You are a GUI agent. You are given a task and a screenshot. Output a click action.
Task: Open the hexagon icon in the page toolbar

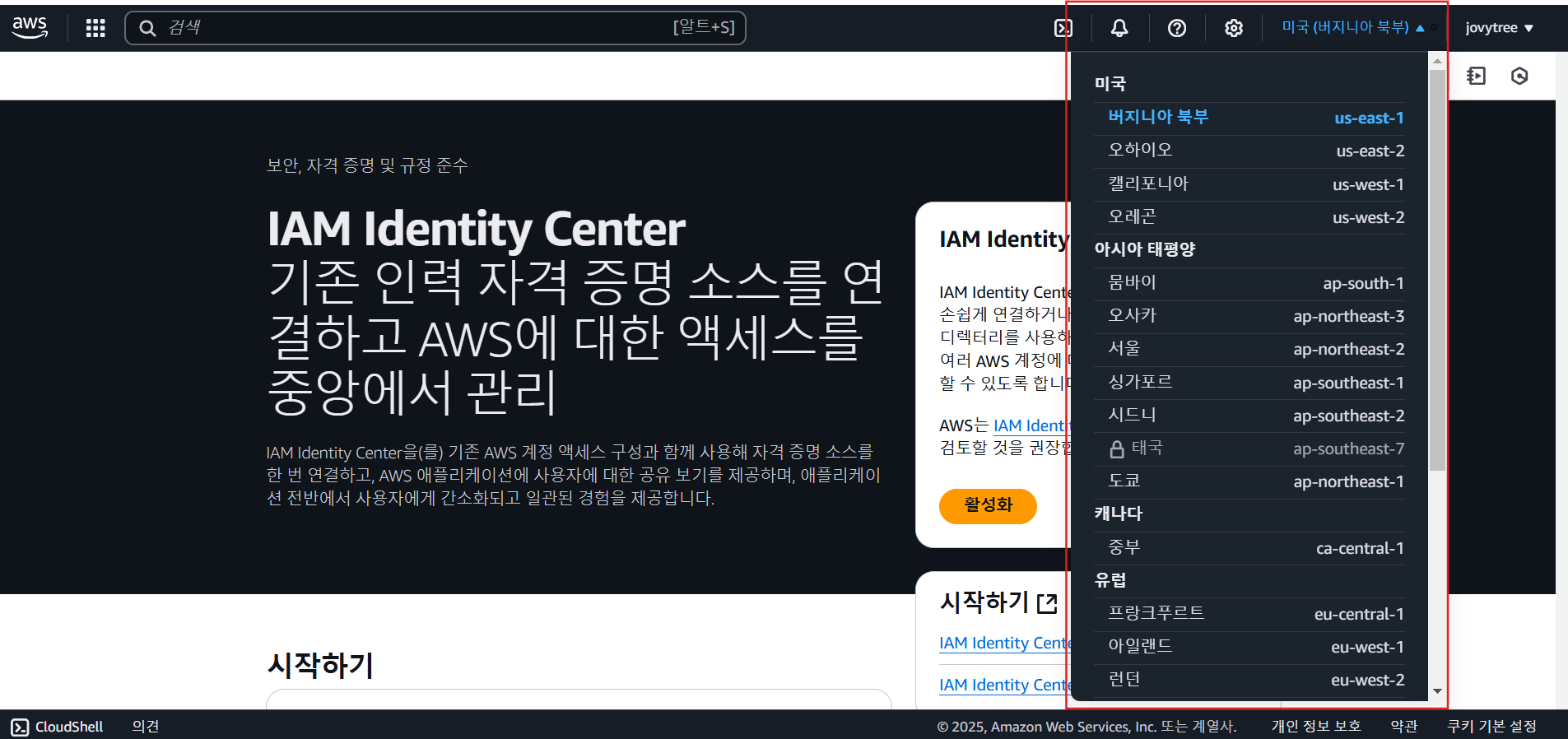pyautogui.click(x=1519, y=76)
